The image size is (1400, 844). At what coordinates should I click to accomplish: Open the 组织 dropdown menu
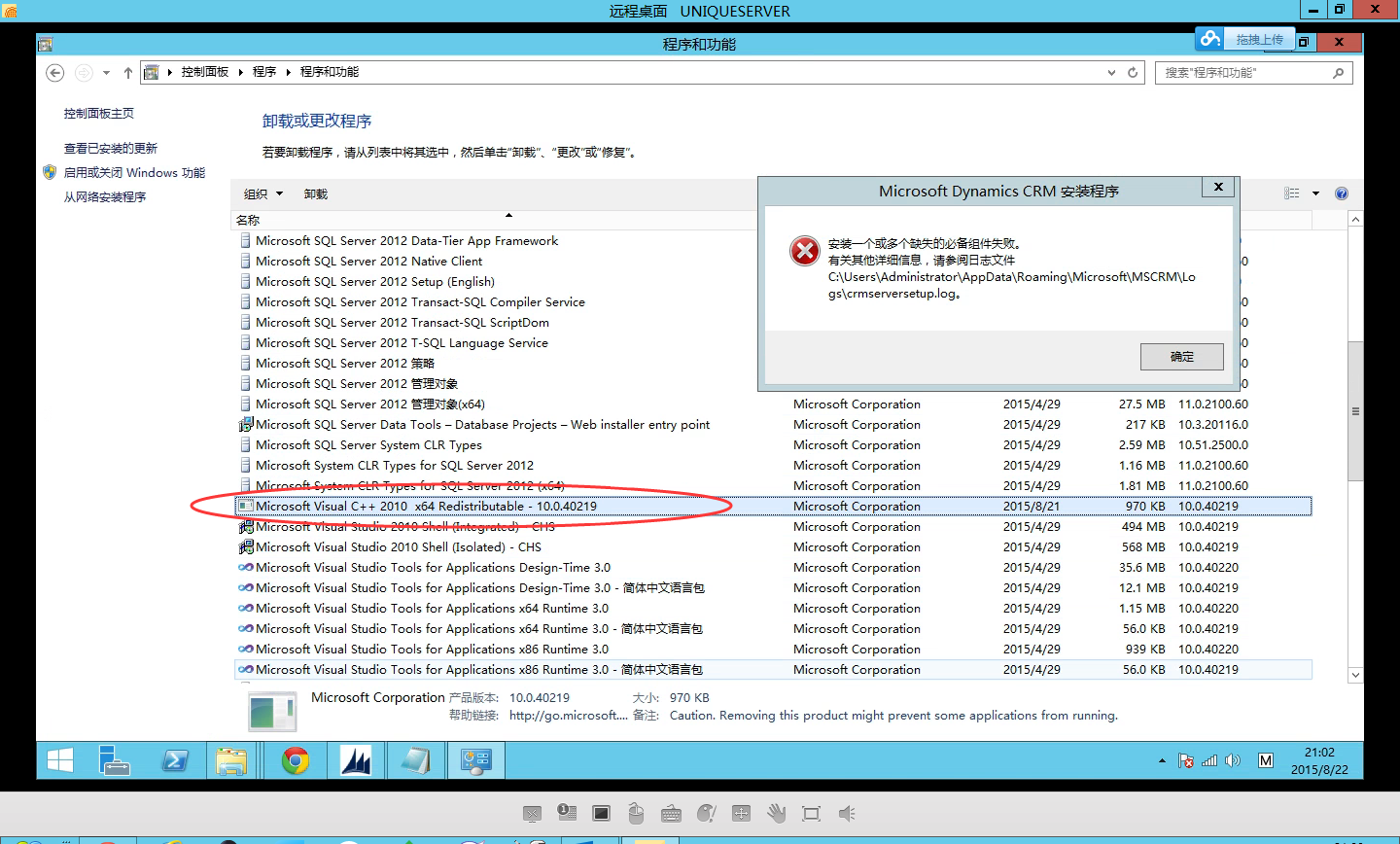click(x=263, y=194)
